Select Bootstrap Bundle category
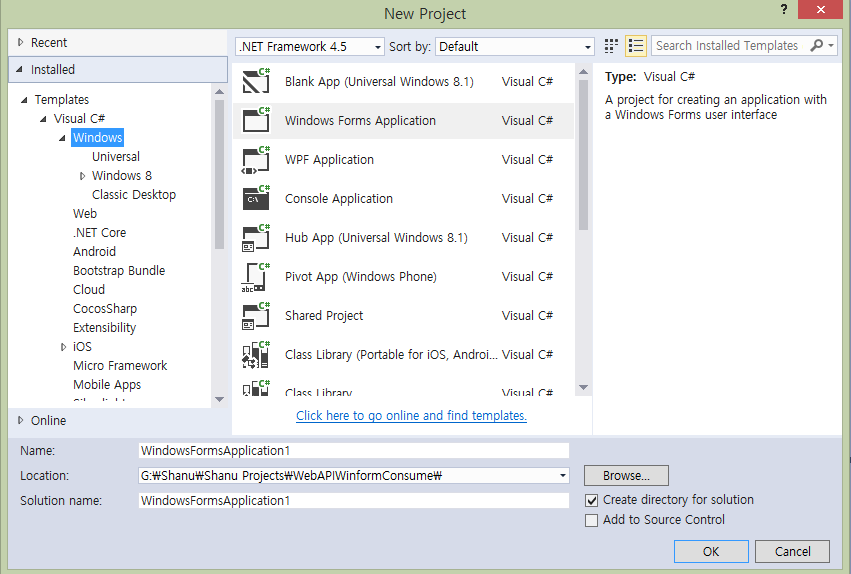Viewport: 851px width, 574px height. 119,271
